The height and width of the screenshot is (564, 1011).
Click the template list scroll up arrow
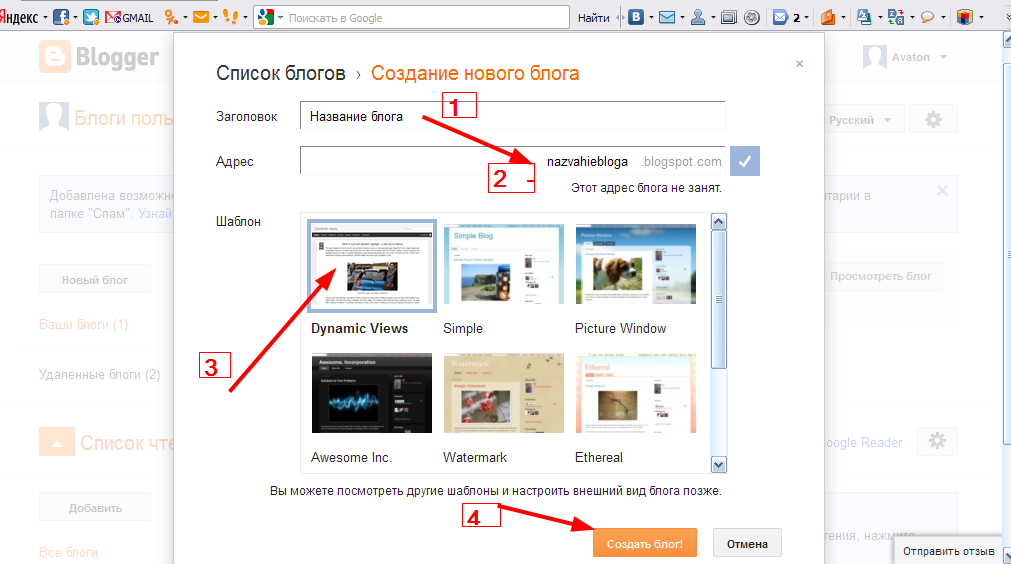pos(718,222)
